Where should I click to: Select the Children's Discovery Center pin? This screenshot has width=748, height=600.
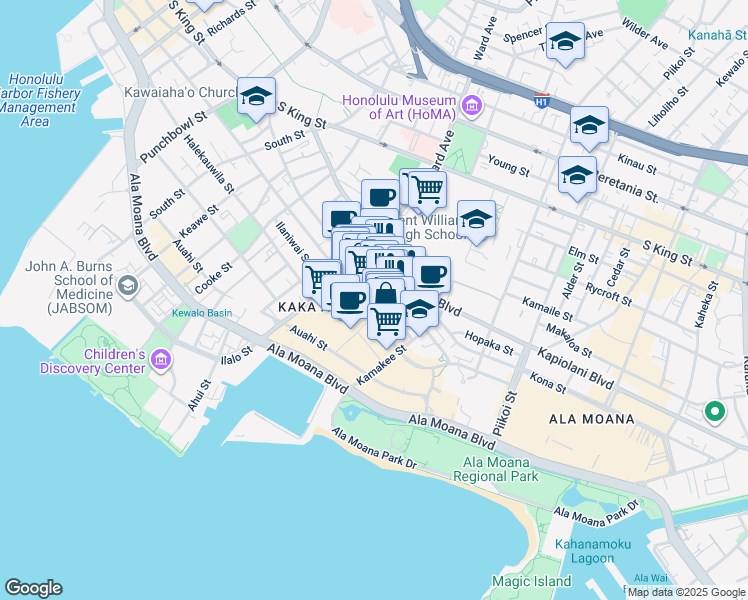[161, 358]
